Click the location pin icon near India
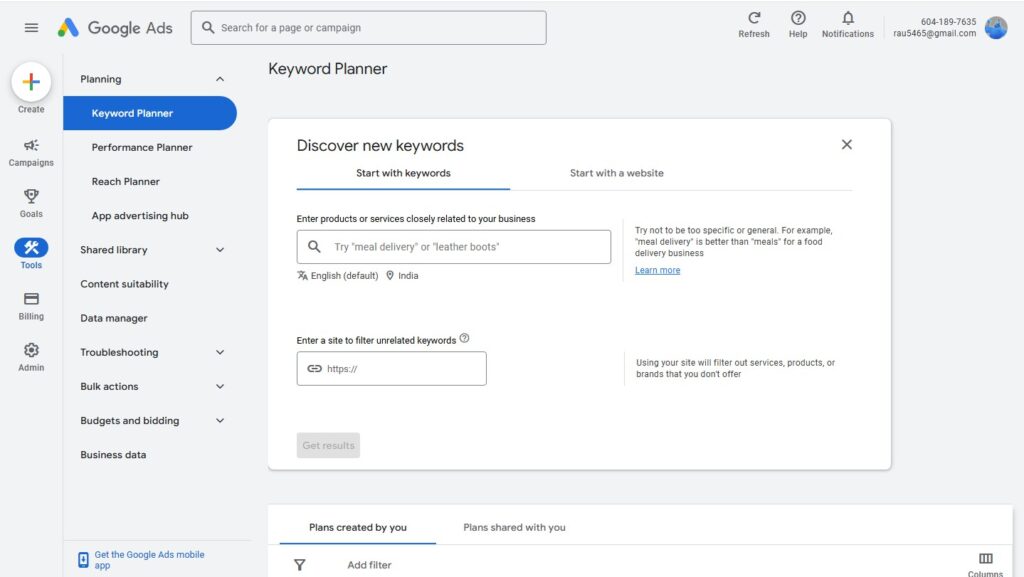This screenshot has width=1024, height=577. pyautogui.click(x=390, y=275)
